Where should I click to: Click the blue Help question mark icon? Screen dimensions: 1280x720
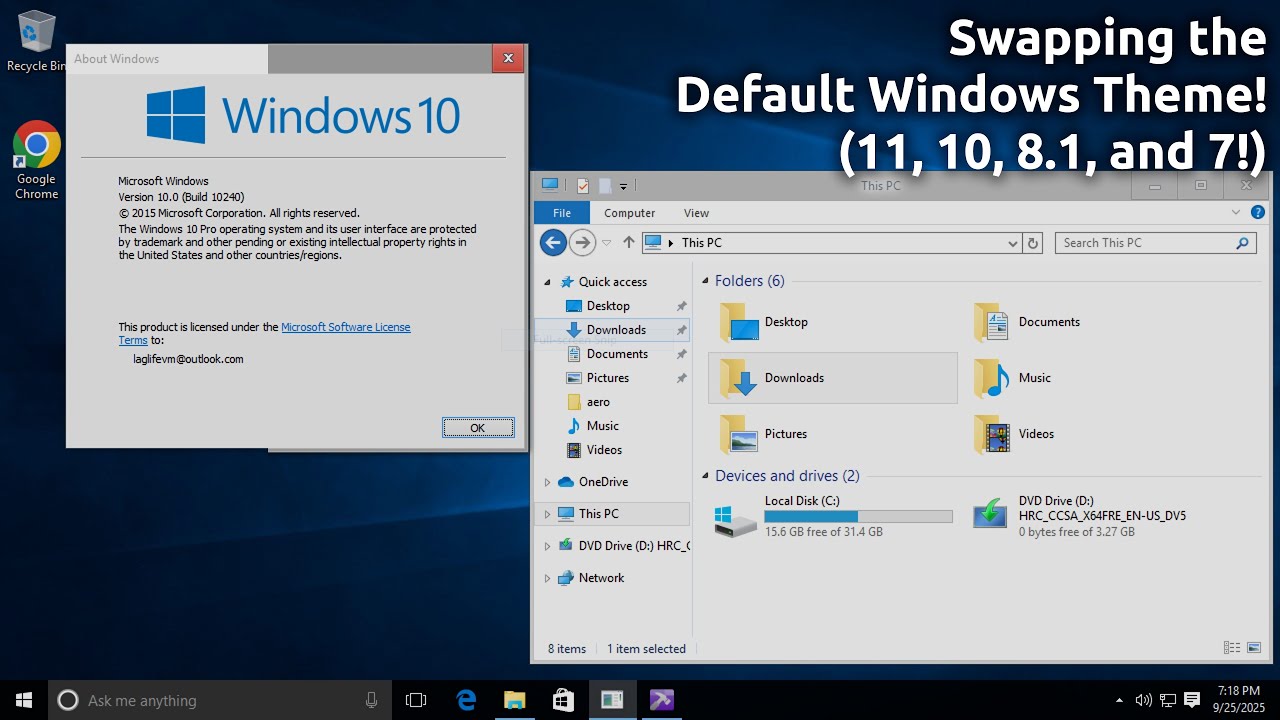point(1258,212)
